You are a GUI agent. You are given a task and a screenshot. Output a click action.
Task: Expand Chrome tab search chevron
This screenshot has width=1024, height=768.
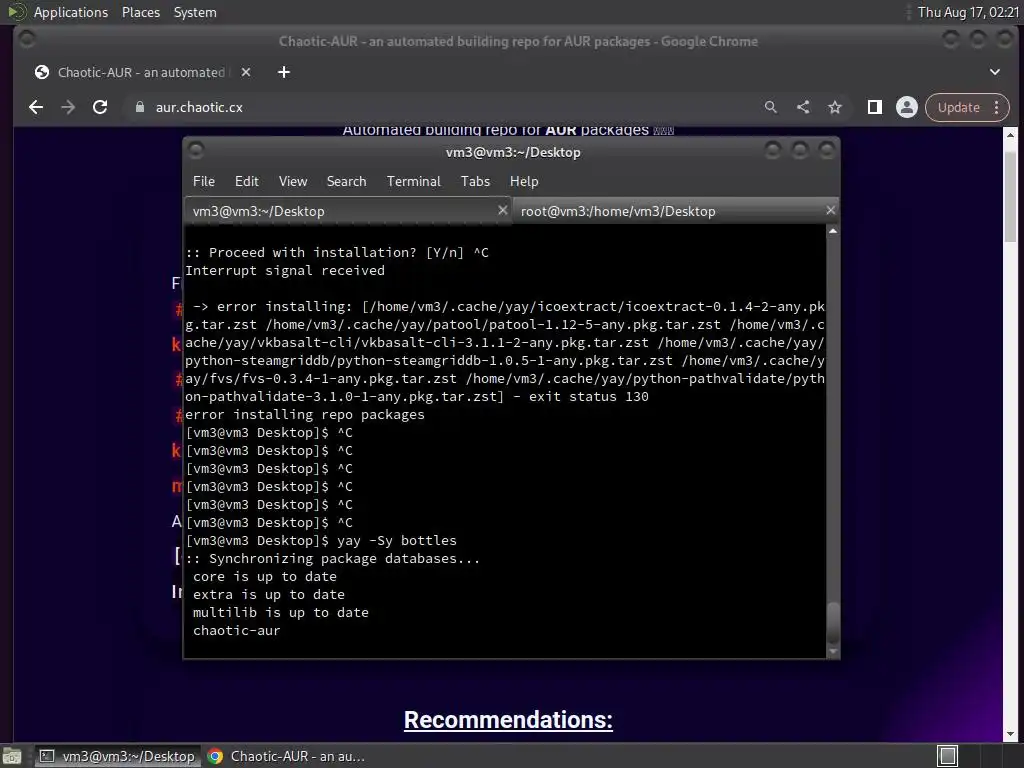coord(995,72)
